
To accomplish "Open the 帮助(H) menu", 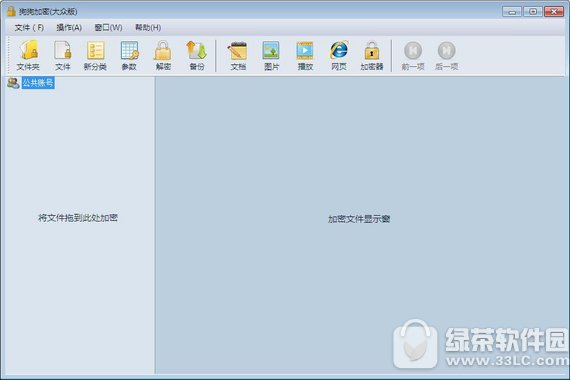I will click(148, 28).
